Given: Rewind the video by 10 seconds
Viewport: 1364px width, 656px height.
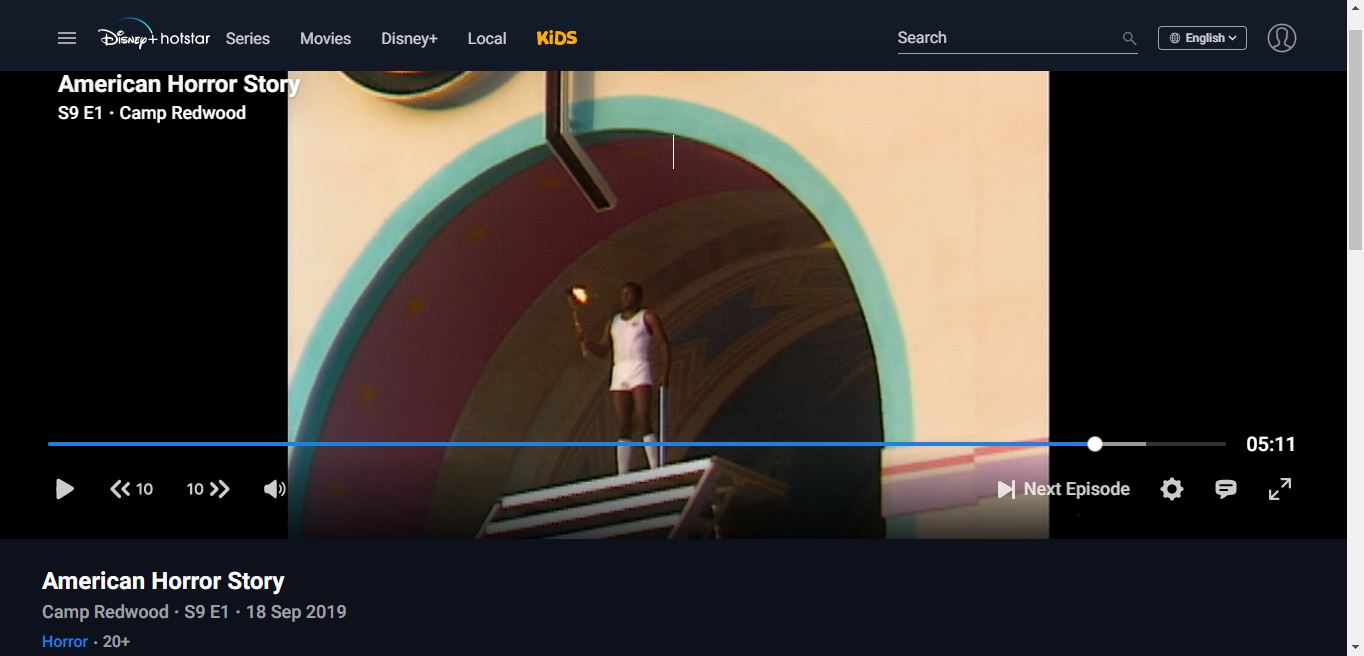Looking at the screenshot, I should [x=131, y=489].
